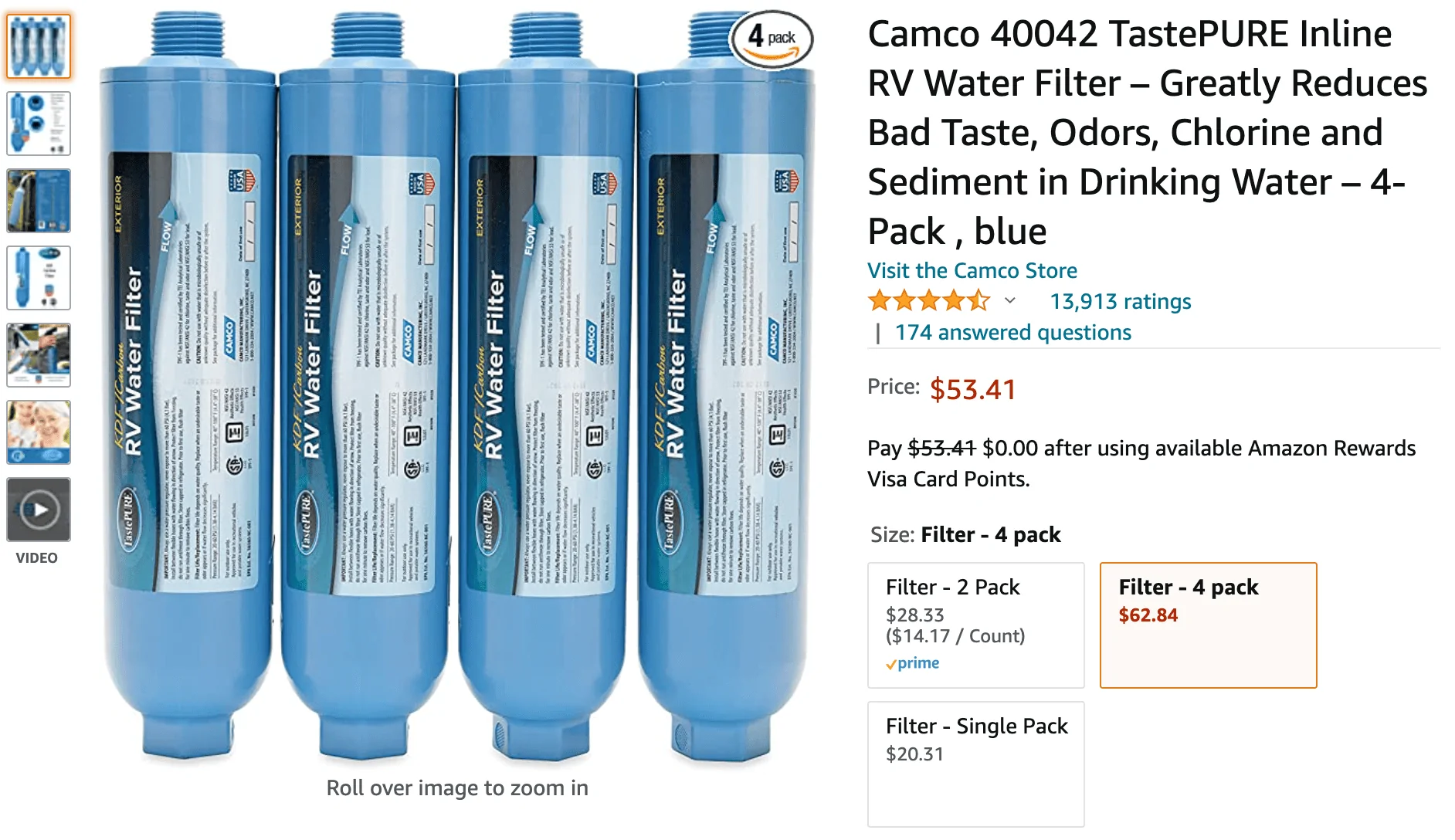The image size is (1455, 840).
Task: View the third thumbnail with hose connection
Action: click(x=39, y=201)
